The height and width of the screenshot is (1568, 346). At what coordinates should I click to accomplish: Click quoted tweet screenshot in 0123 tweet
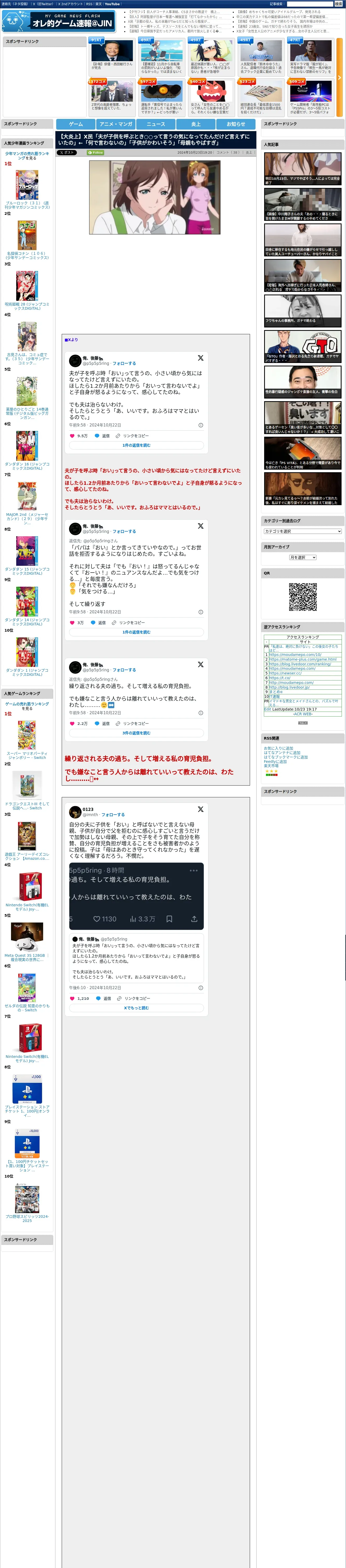(x=137, y=896)
